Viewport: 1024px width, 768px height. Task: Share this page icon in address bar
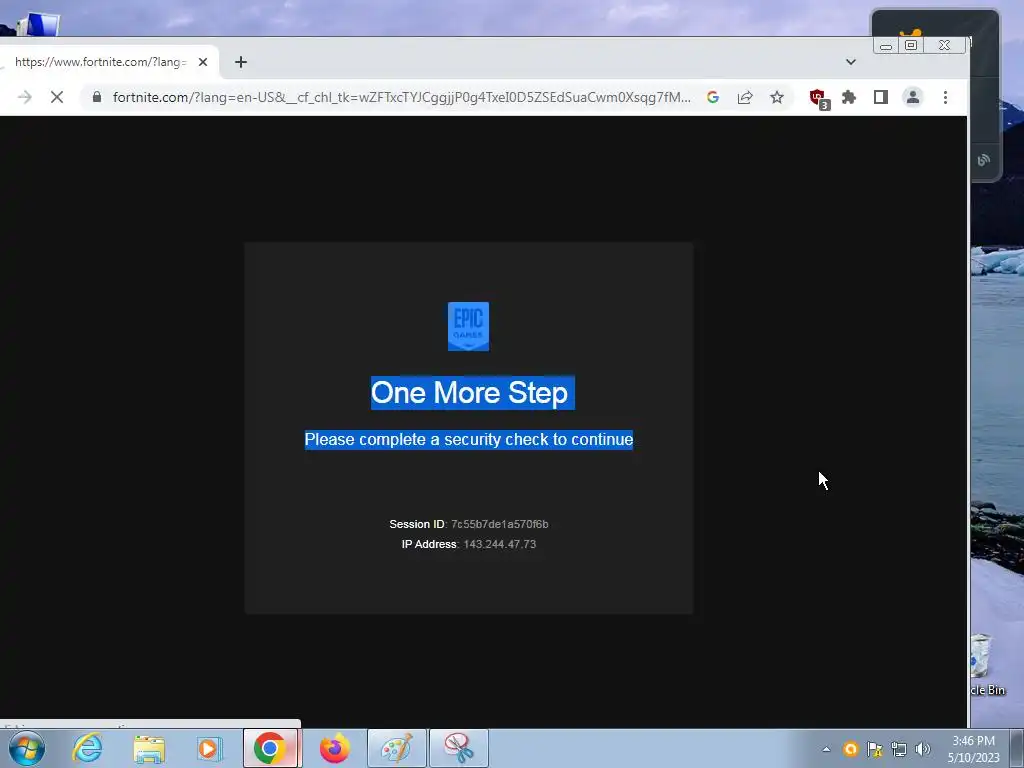click(744, 97)
